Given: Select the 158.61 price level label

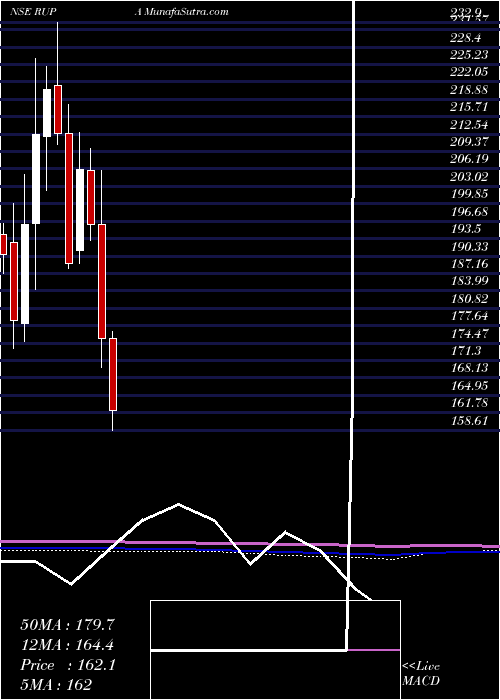Looking at the screenshot, I should [470, 421].
